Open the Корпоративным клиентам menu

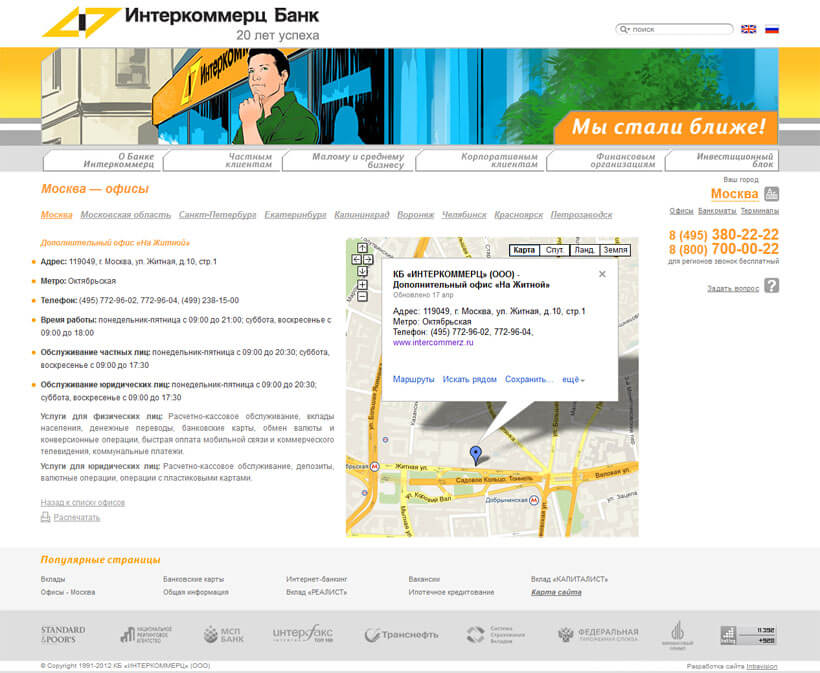pos(481,161)
